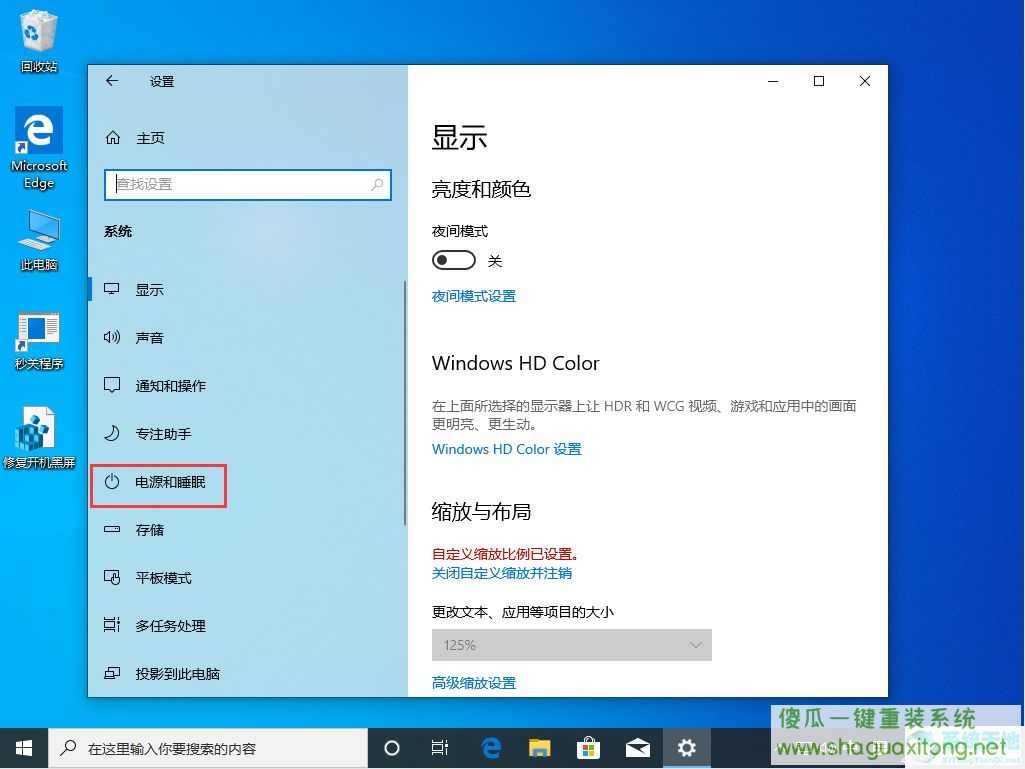This screenshot has height=769, width=1025.
Task: Click the Power & sleep power icon
Action: tap(112, 482)
